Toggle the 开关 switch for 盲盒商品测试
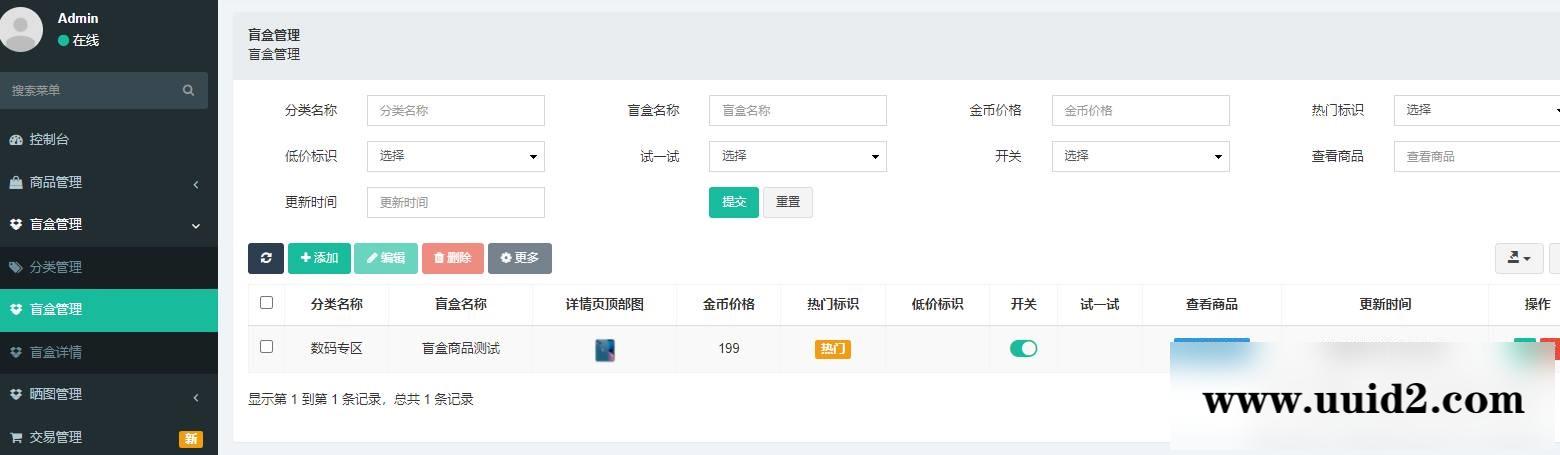1560x455 pixels. click(1023, 348)
